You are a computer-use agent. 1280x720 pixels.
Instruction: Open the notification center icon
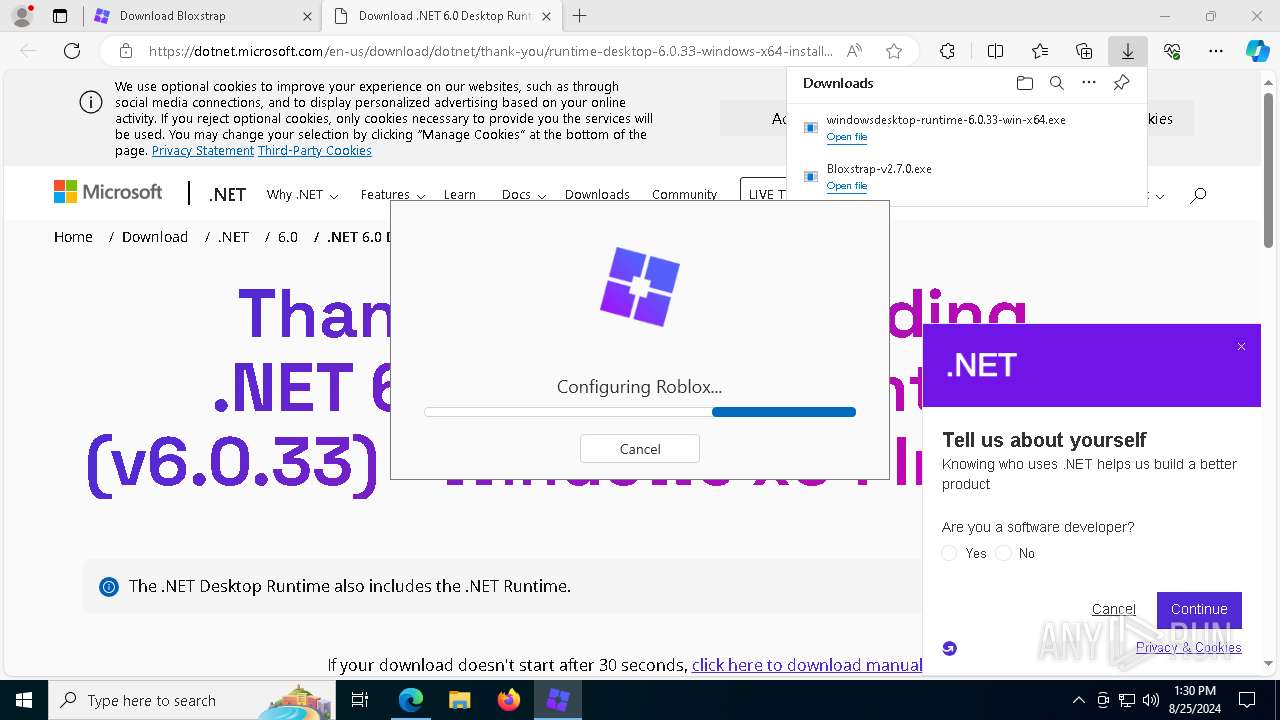click(x=1247, y=700)
